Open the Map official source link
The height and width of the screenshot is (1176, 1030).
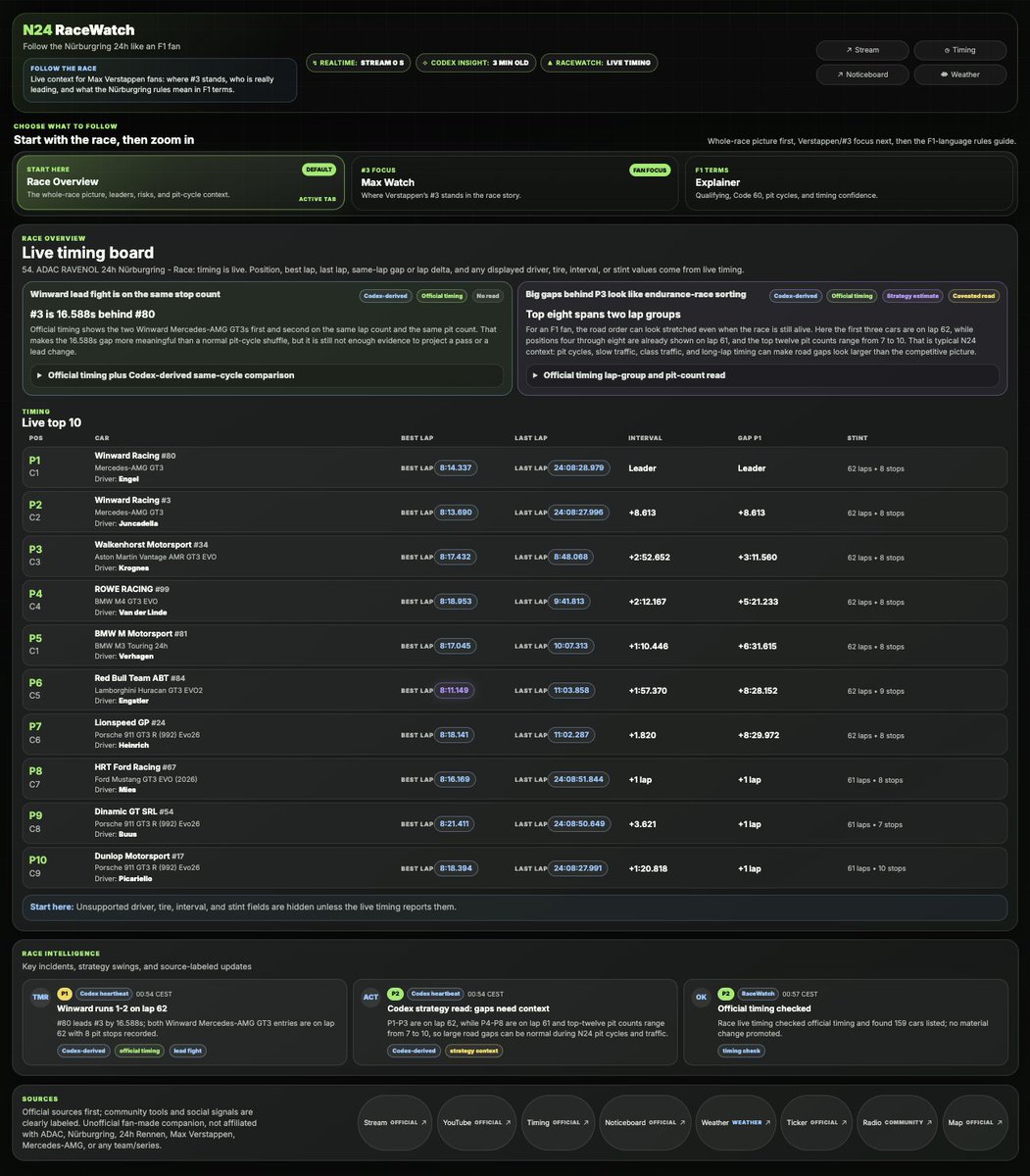pos(974,1123)
